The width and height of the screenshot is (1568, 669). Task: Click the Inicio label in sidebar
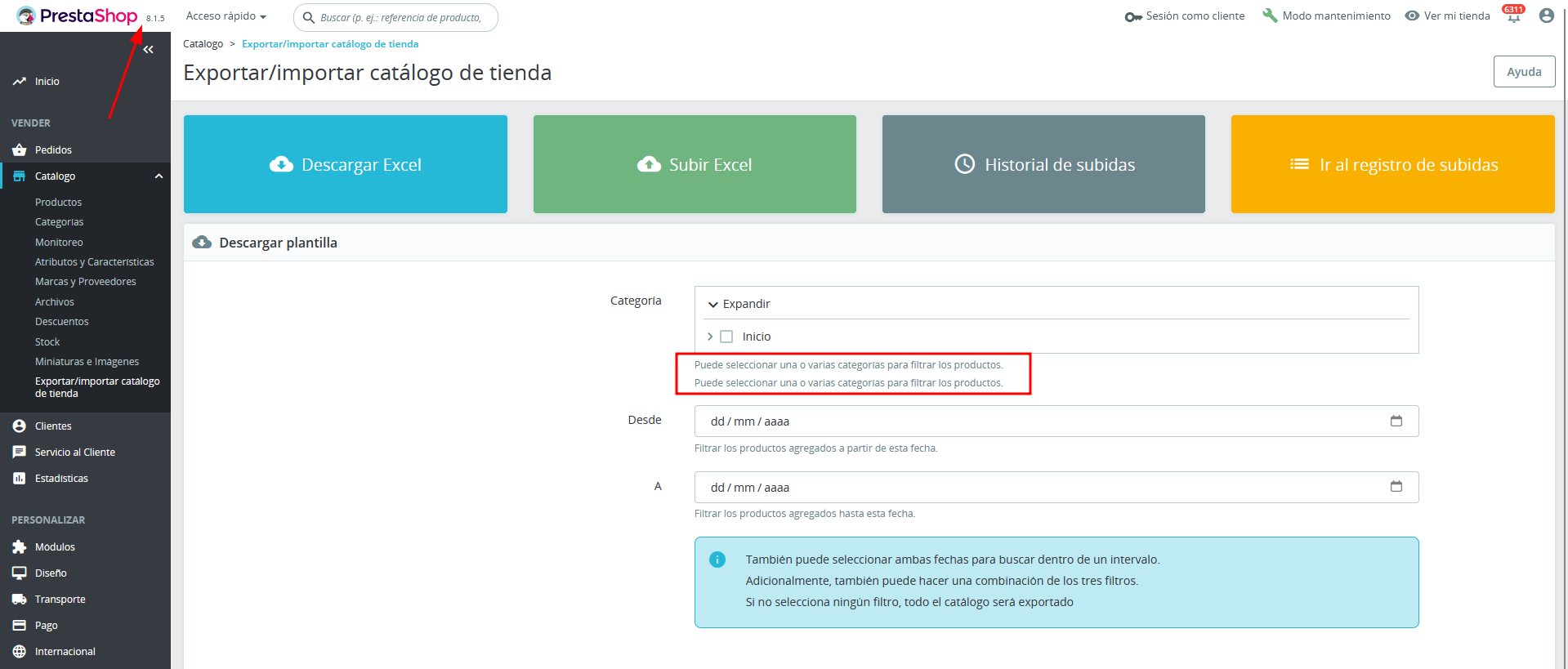tap(47, 82)
